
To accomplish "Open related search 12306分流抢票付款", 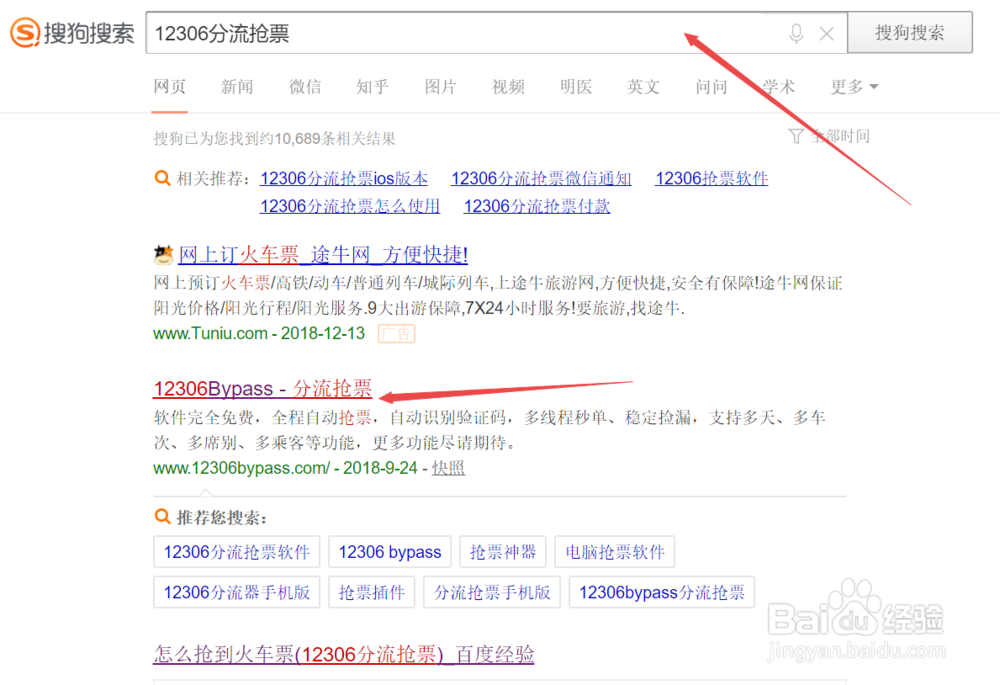I will (537, 206).
